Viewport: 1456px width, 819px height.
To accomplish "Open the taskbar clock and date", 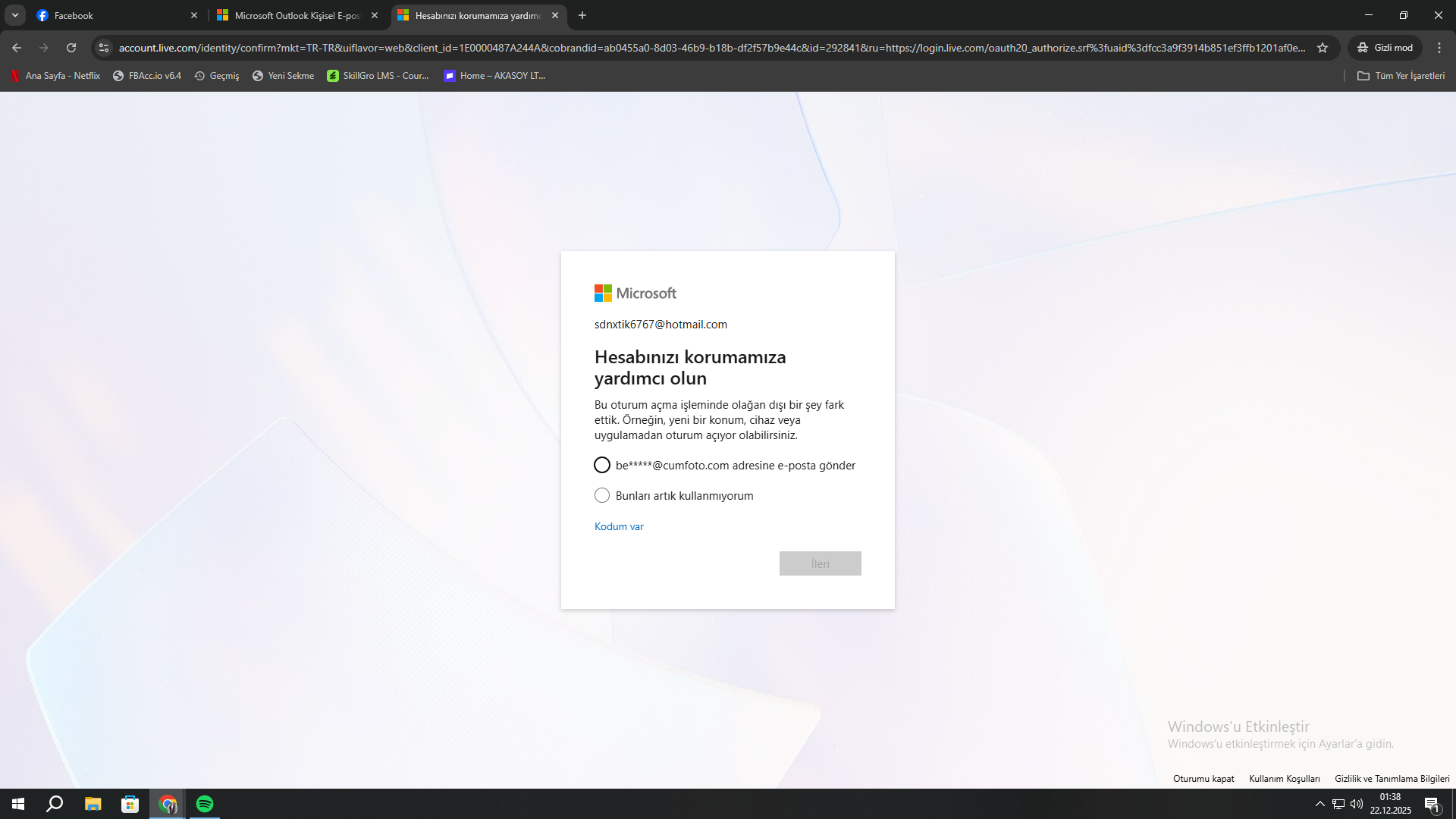I will [1391, 804].
